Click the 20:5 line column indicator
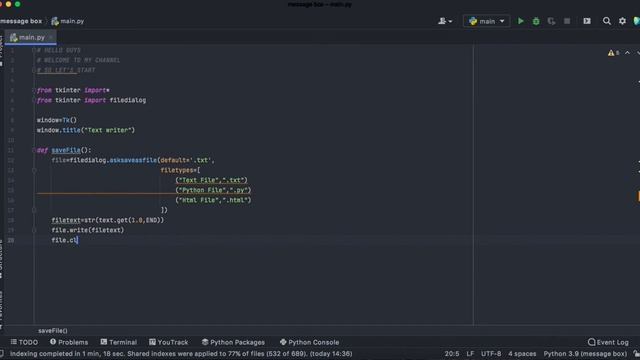Screen dimensions: 640x360 click(x=452, y=353)
